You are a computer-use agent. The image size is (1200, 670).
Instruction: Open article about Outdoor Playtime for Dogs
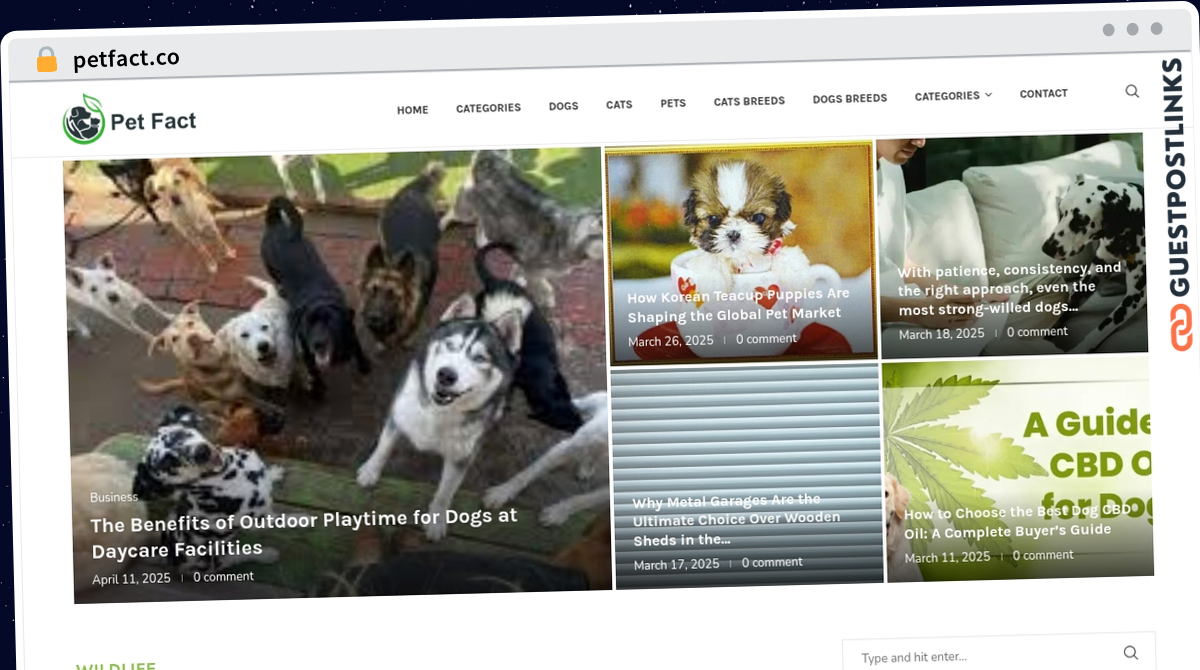[305, 533]
